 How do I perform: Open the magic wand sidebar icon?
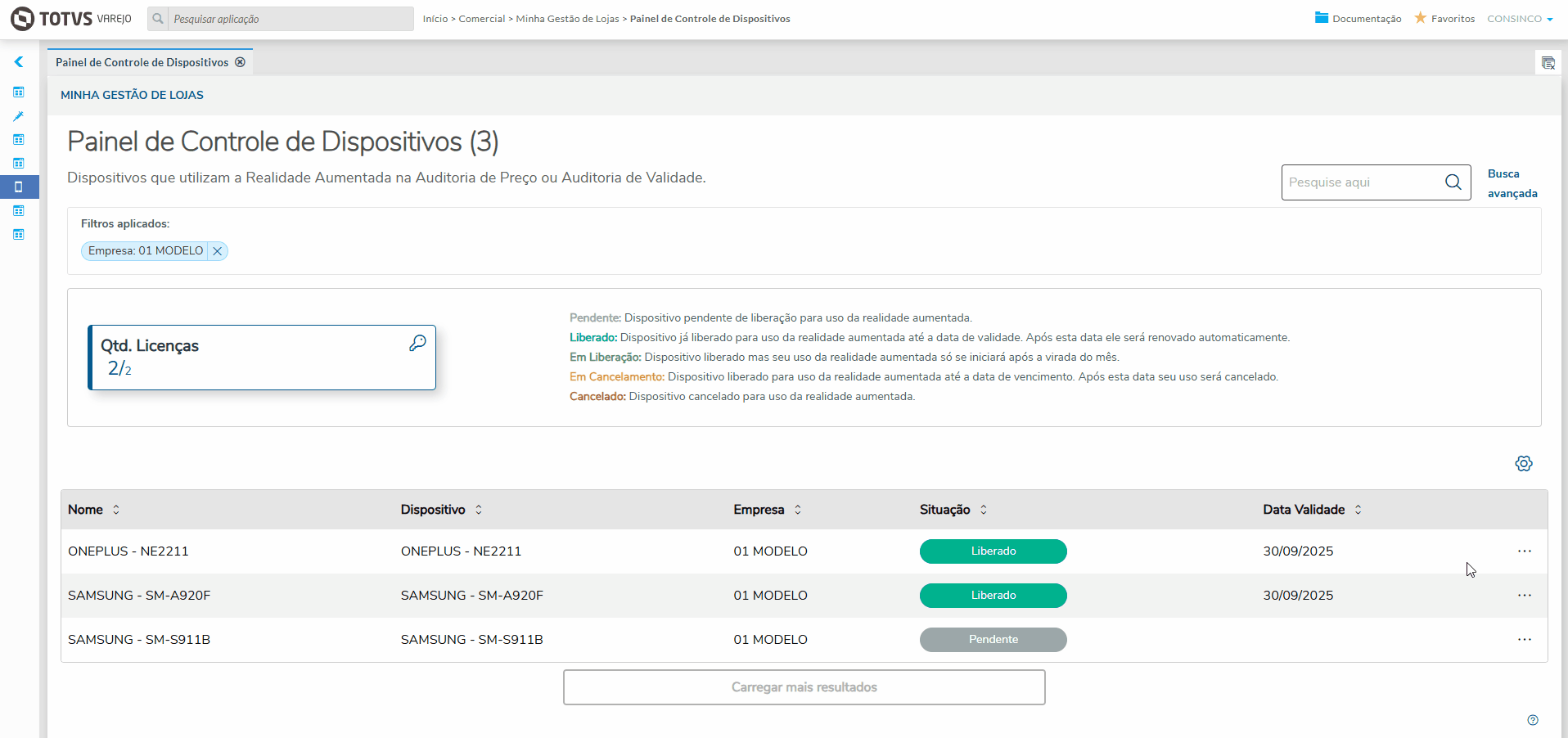[x=18, y=116]
